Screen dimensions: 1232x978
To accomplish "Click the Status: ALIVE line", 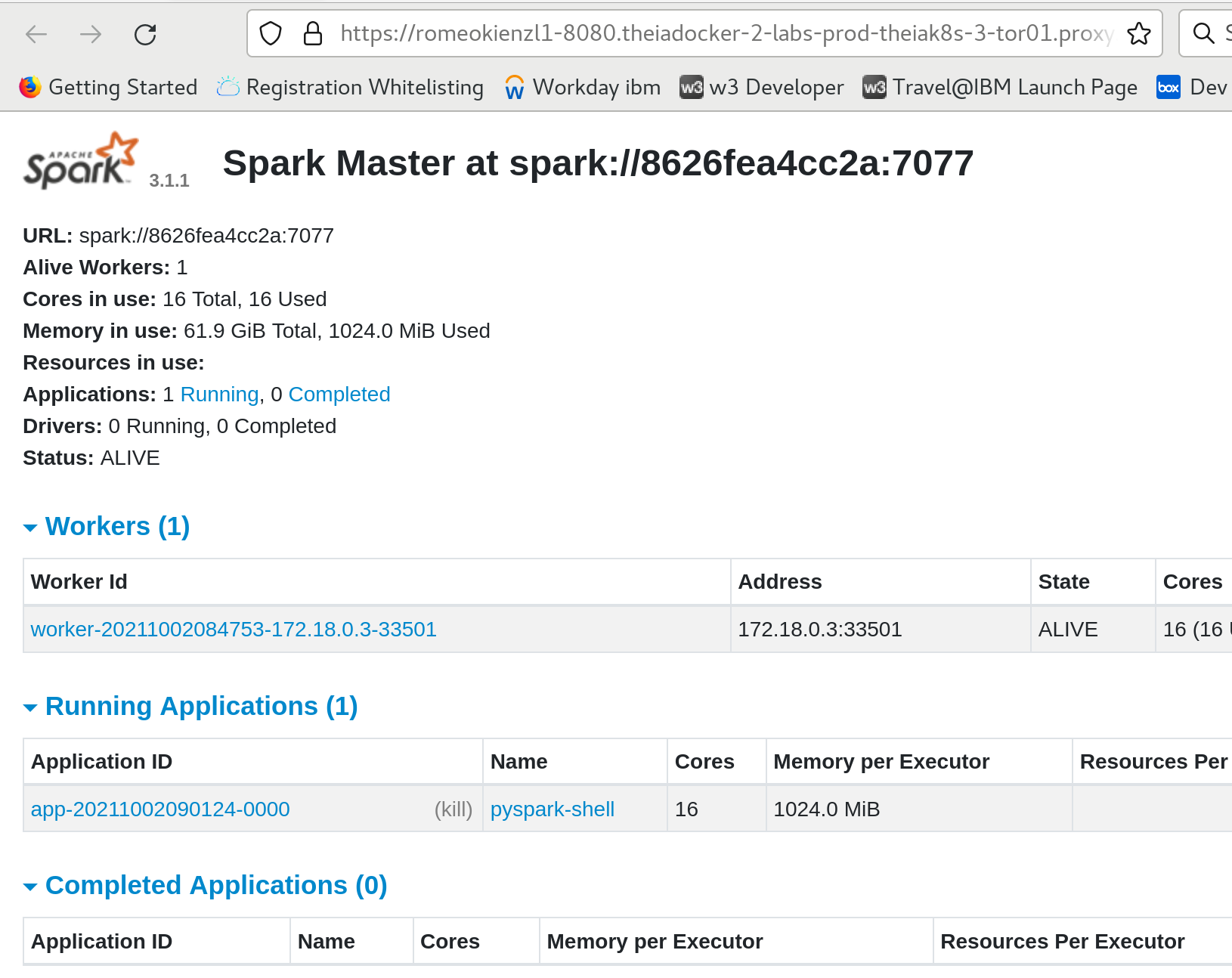I will [x=91, y=458].
